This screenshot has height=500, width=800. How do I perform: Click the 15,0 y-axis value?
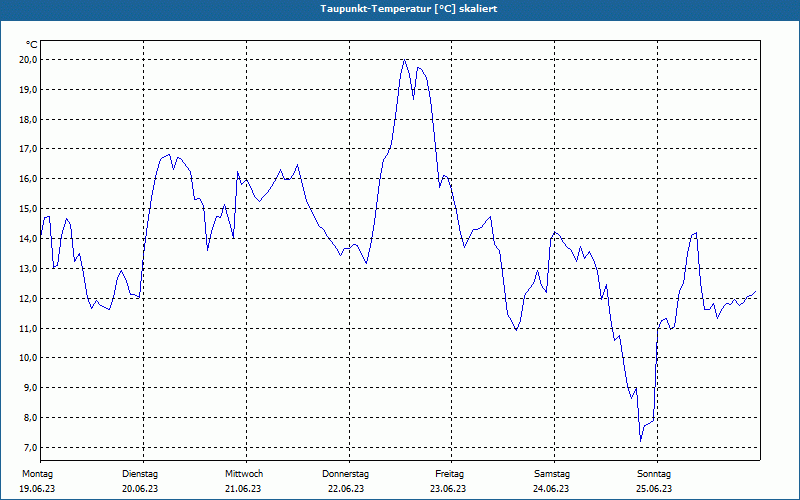pos(29,209)
